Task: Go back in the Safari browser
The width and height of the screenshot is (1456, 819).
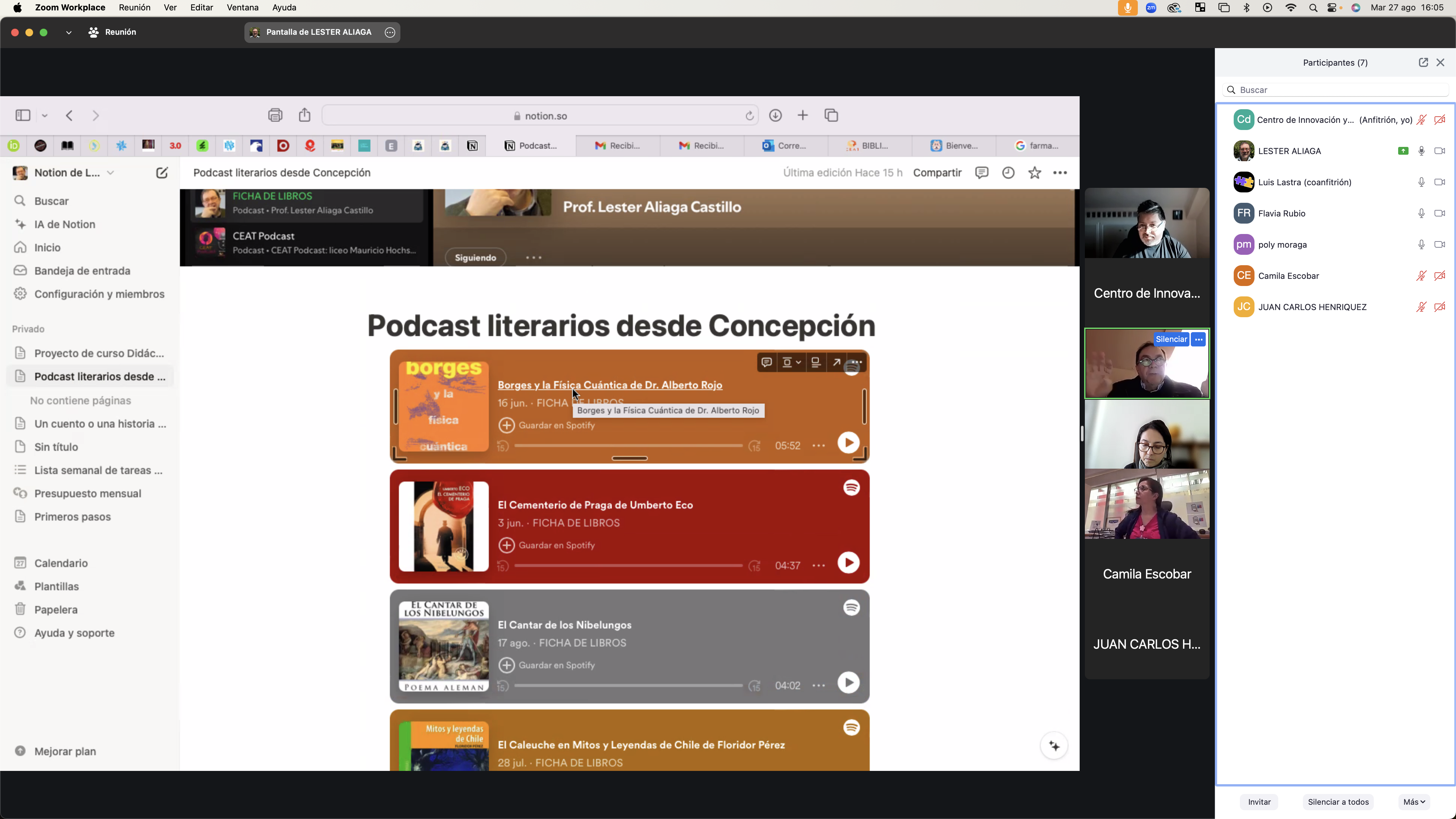Action: coord(70,116)
